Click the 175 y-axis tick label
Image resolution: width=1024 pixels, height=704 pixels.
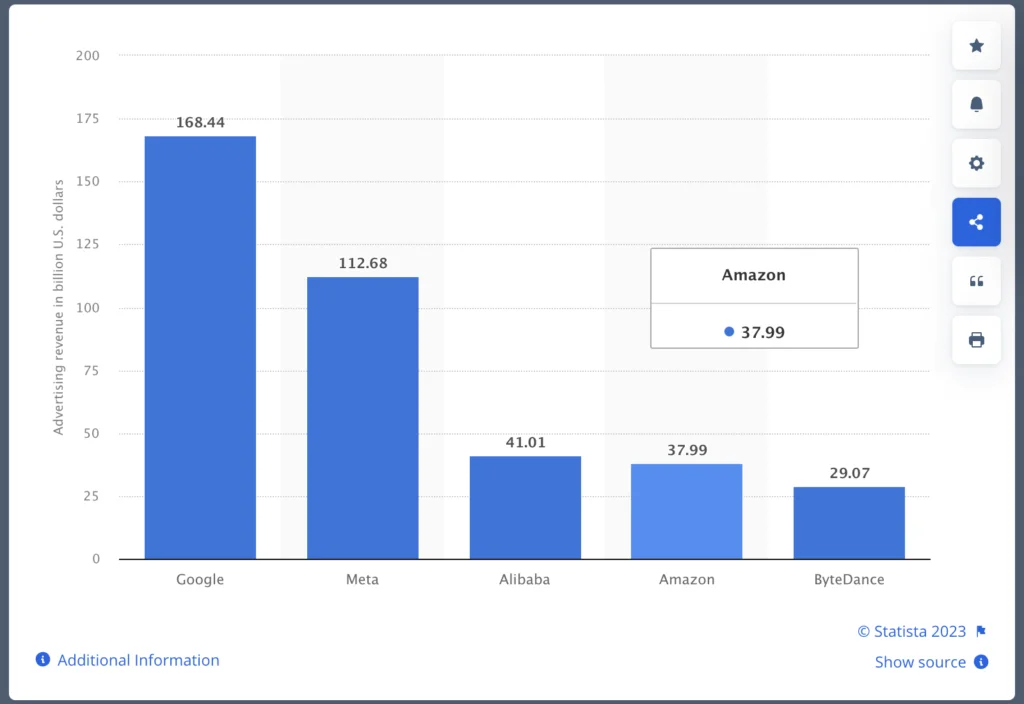(x=88, y=118)
